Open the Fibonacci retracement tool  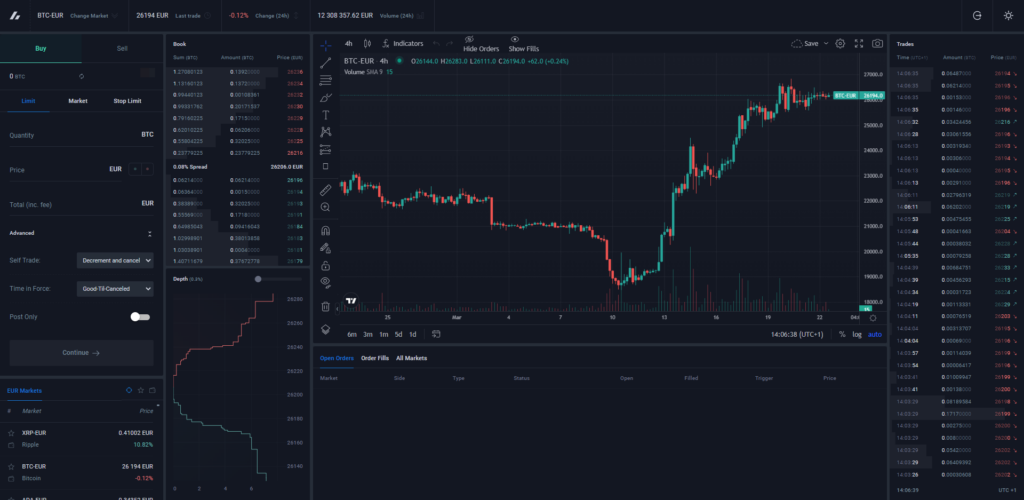pos(325,80)
